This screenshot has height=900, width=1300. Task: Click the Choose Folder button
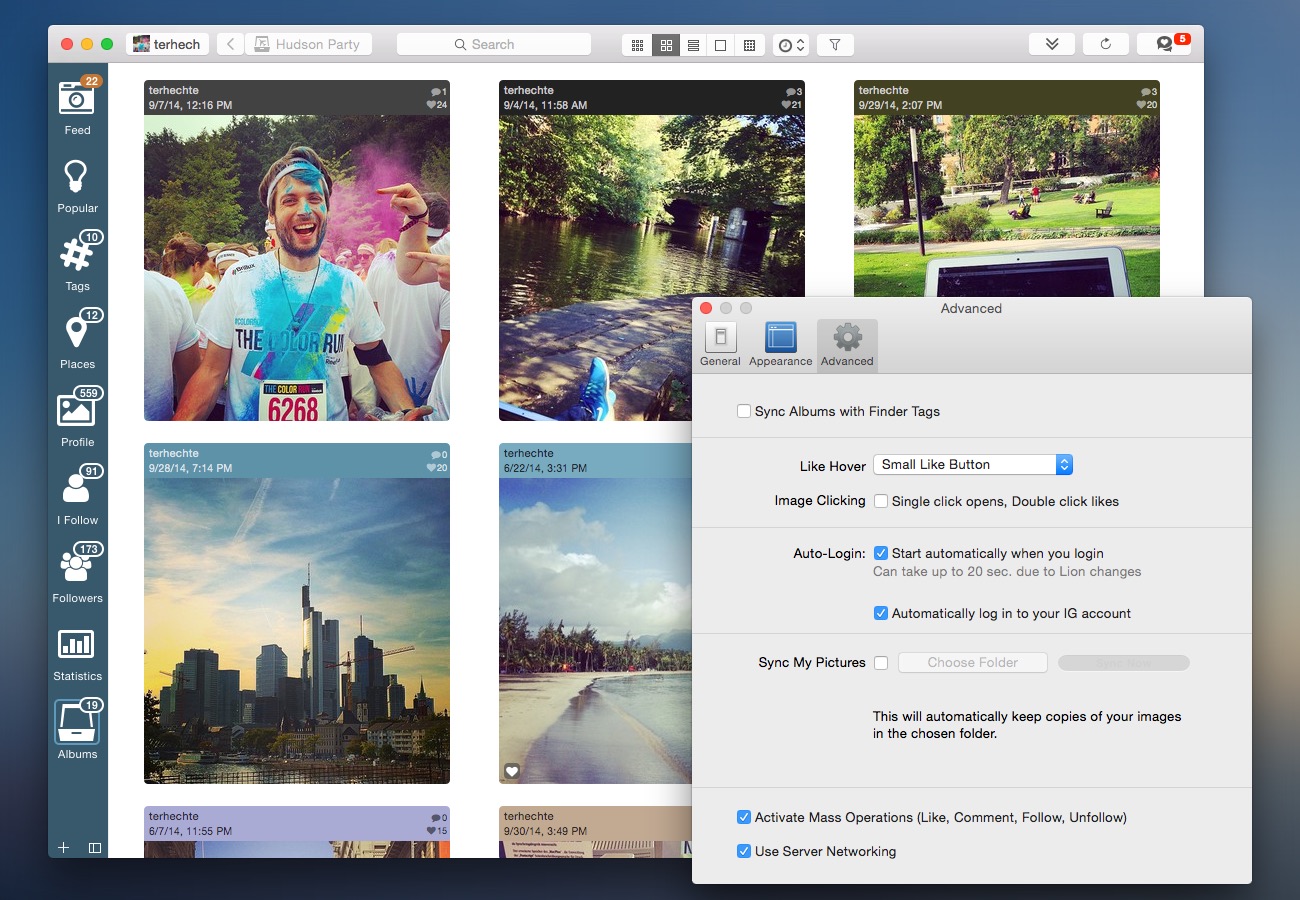(x=973, y=662)
